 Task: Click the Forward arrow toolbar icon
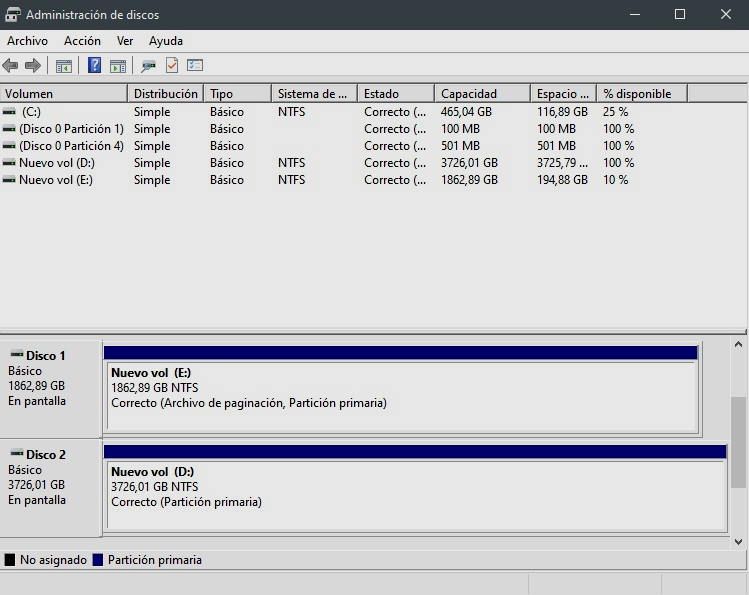point(33,66)
